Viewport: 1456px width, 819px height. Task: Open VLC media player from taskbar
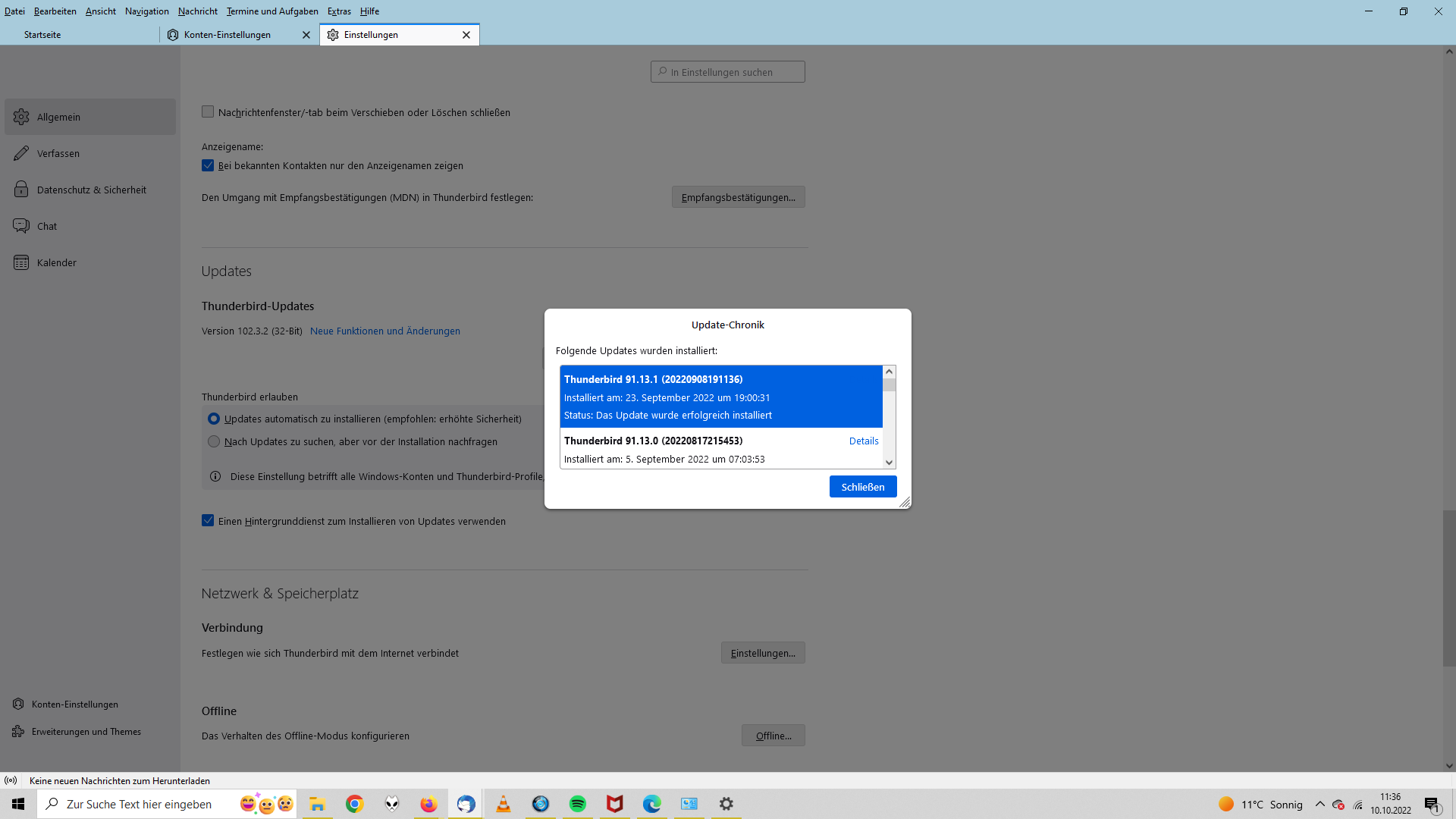(x=503, y=804)
